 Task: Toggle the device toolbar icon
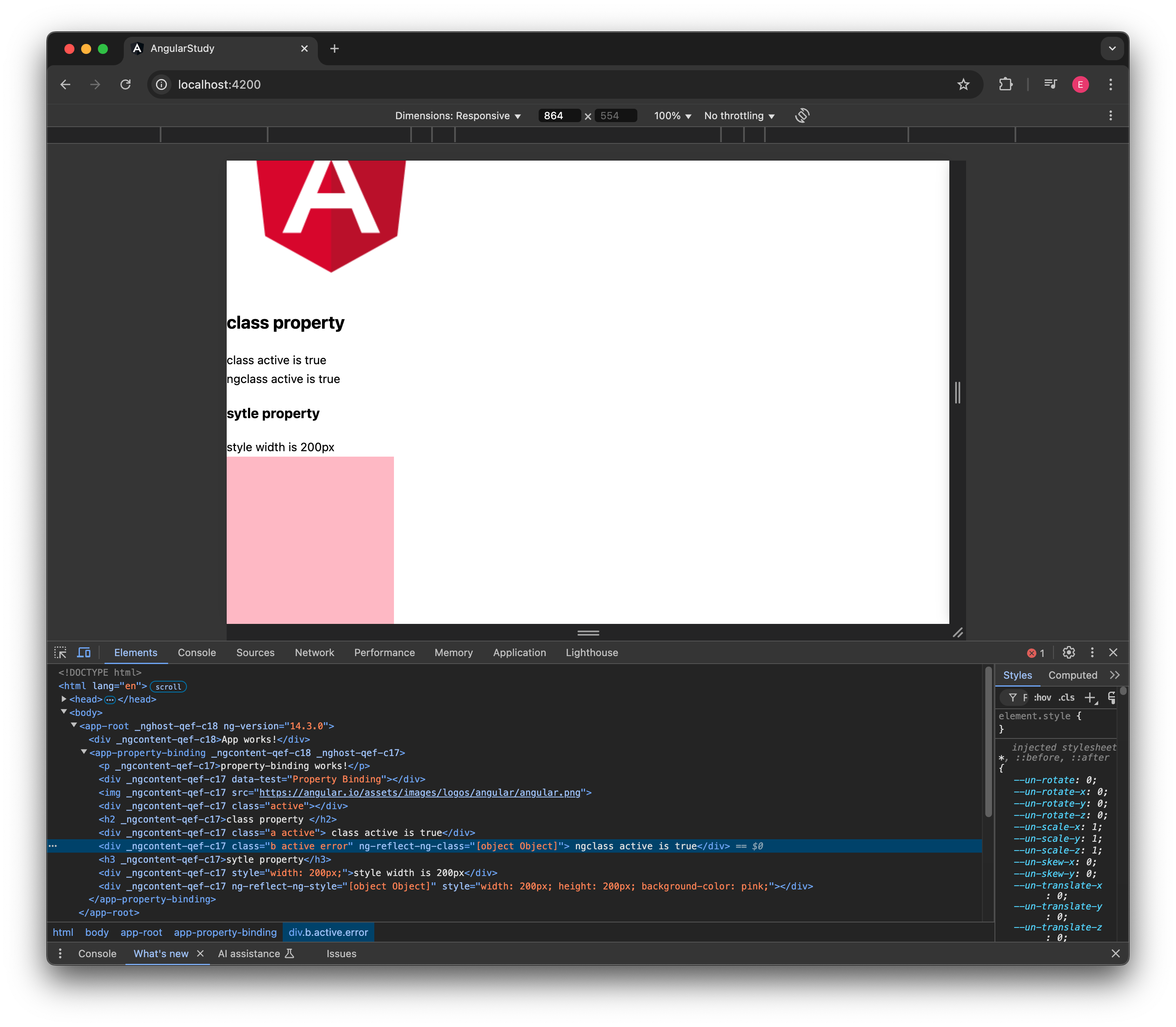(84, 653)
